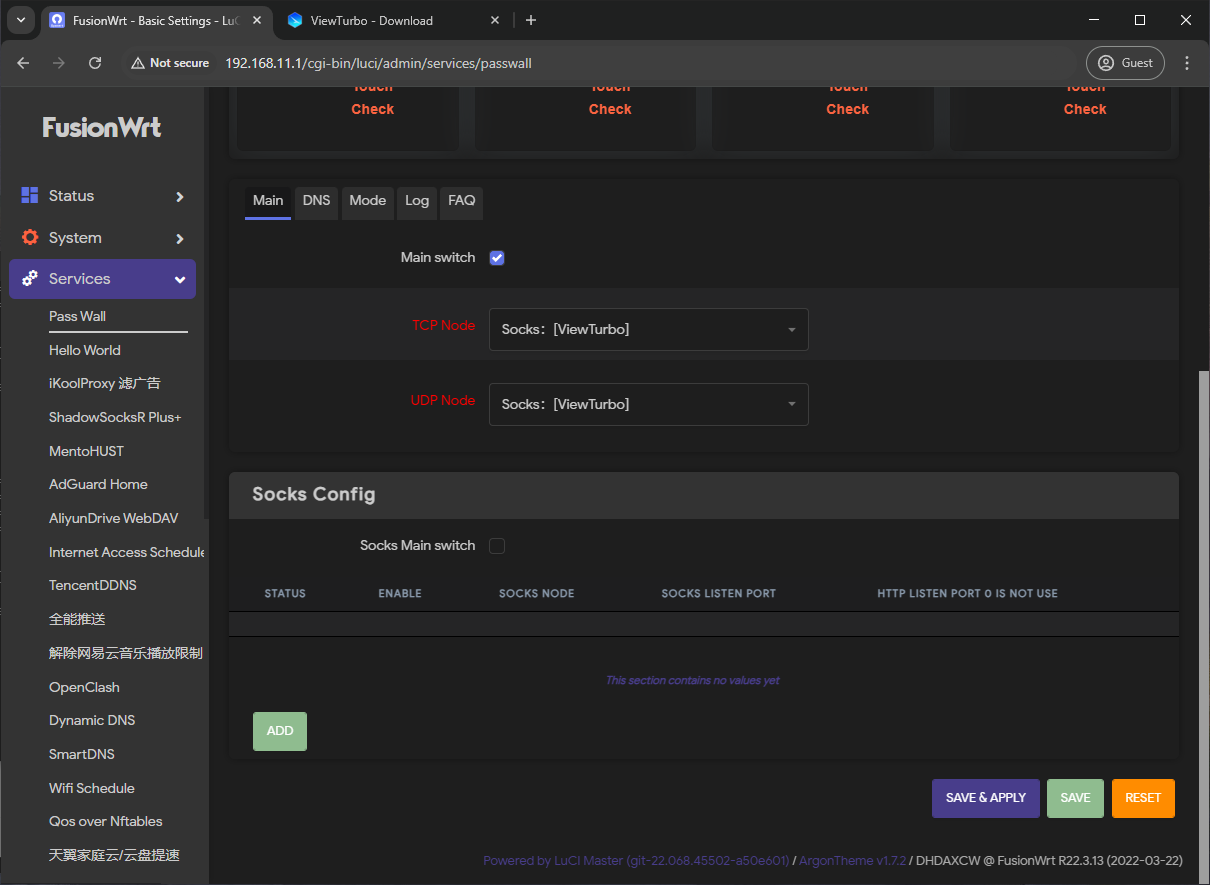Click the System gear icon in sidebar
Image resolution: width=1210 pixels, height=885 pixels.
[30, 238]
